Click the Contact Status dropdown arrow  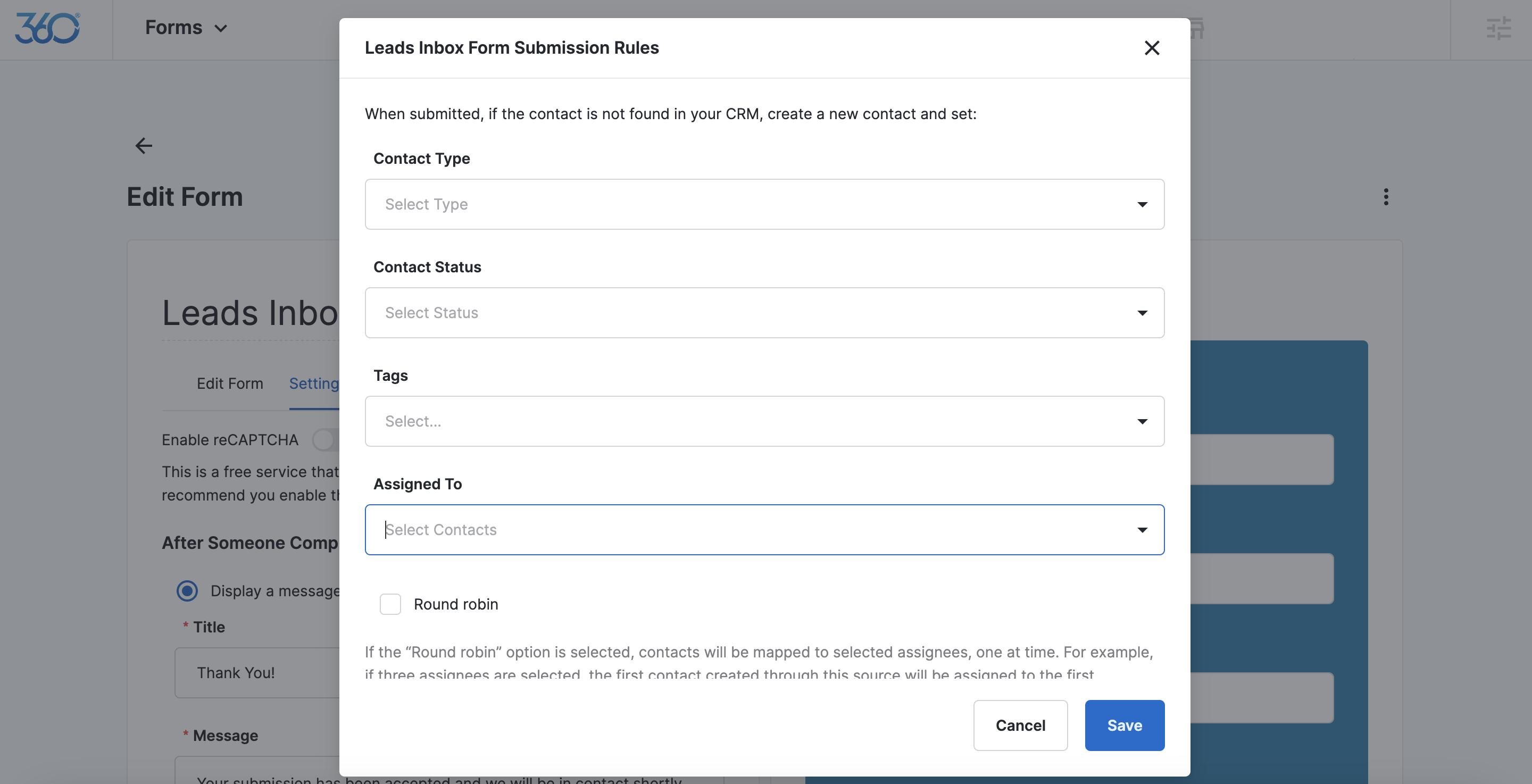1142,313
